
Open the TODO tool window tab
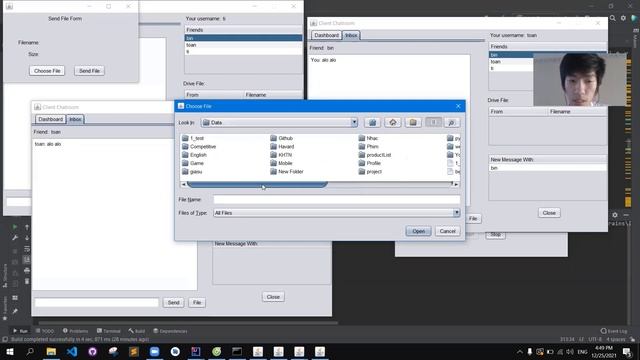pyautogui.click(x=45, y=331)
